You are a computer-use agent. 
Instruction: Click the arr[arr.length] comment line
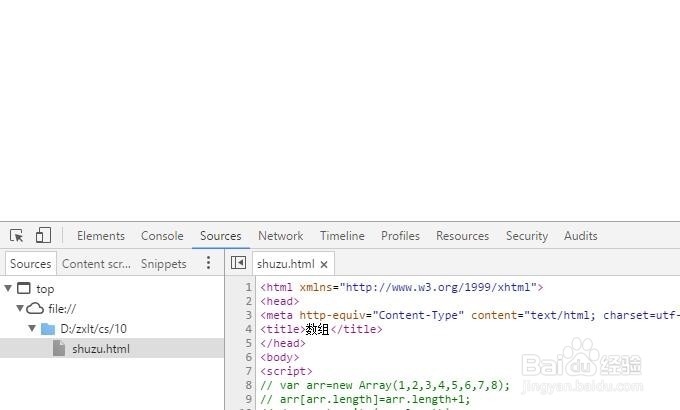(365, 399)
